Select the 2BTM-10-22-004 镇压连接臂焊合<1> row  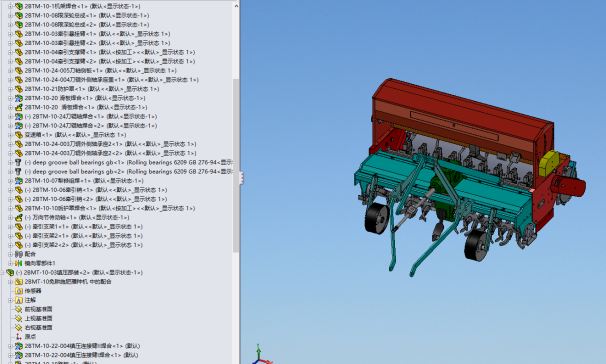tap(80, 355)
